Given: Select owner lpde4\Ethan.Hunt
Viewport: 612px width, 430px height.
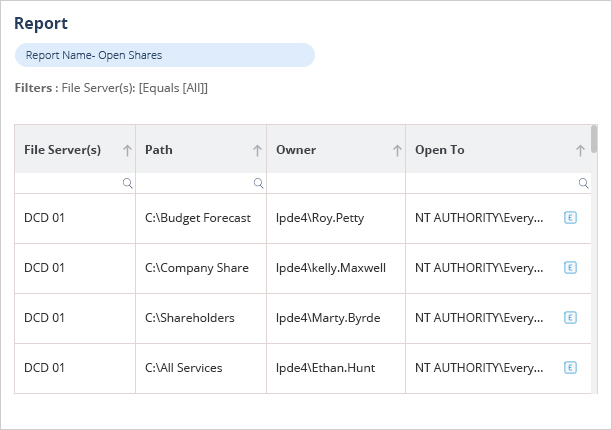Looking at the screenshot, I should click(x=326, y=368).
